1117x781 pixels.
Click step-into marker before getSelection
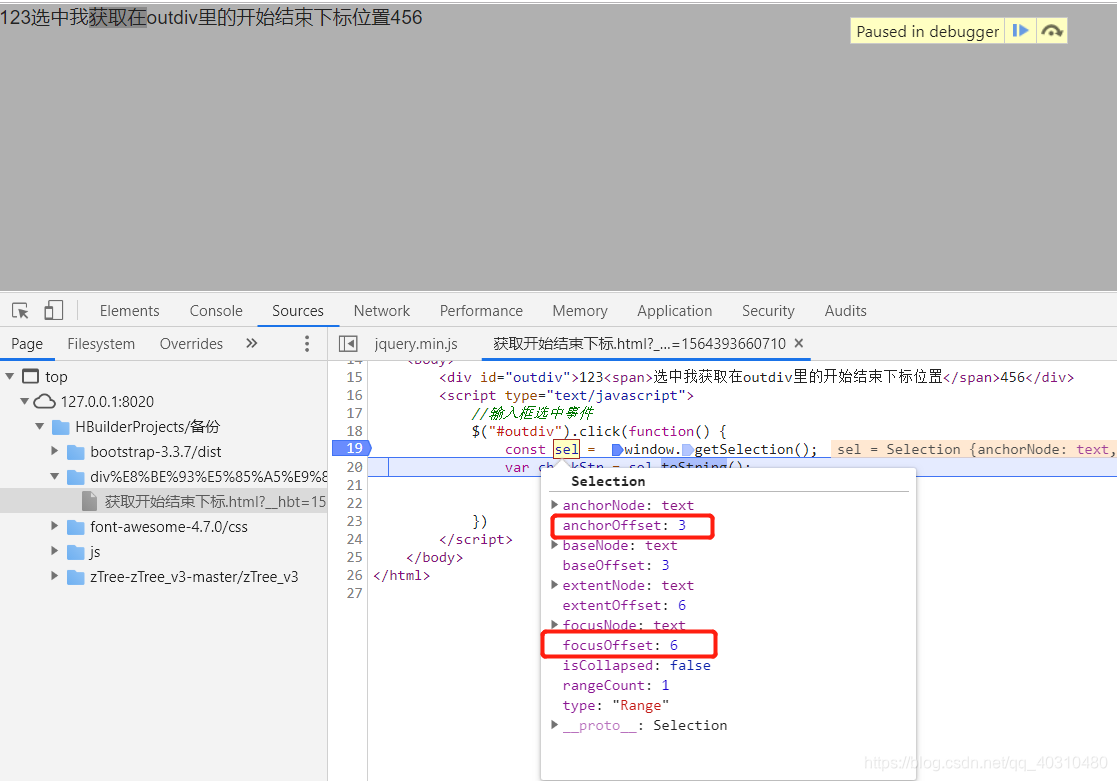click(x=687, y=450)
